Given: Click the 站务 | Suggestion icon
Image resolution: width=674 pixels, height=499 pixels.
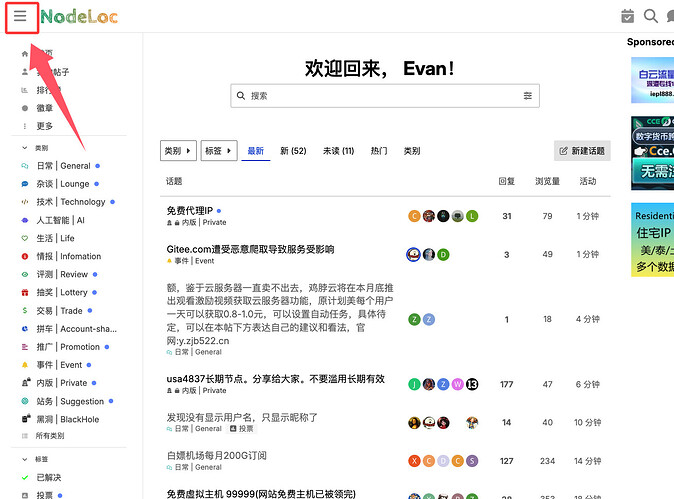Looking at the screenshot, I should pos(25,401).
